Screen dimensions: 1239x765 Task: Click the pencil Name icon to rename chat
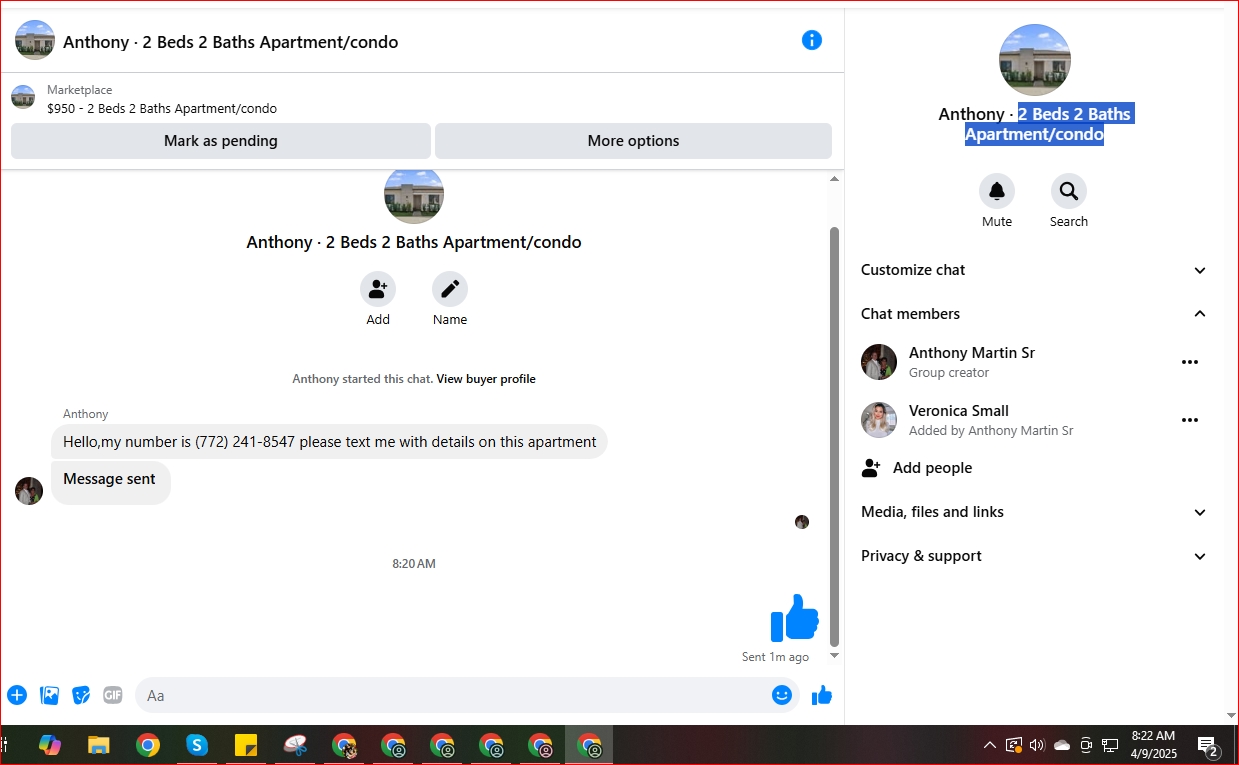450,289
